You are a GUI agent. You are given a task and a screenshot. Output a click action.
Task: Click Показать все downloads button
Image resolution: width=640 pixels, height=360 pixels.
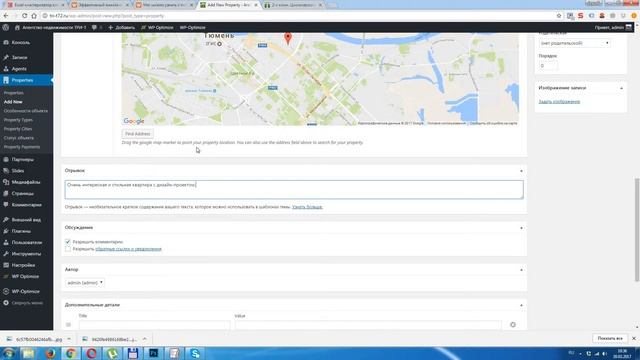pyautogui.click(x=610, y=338)
